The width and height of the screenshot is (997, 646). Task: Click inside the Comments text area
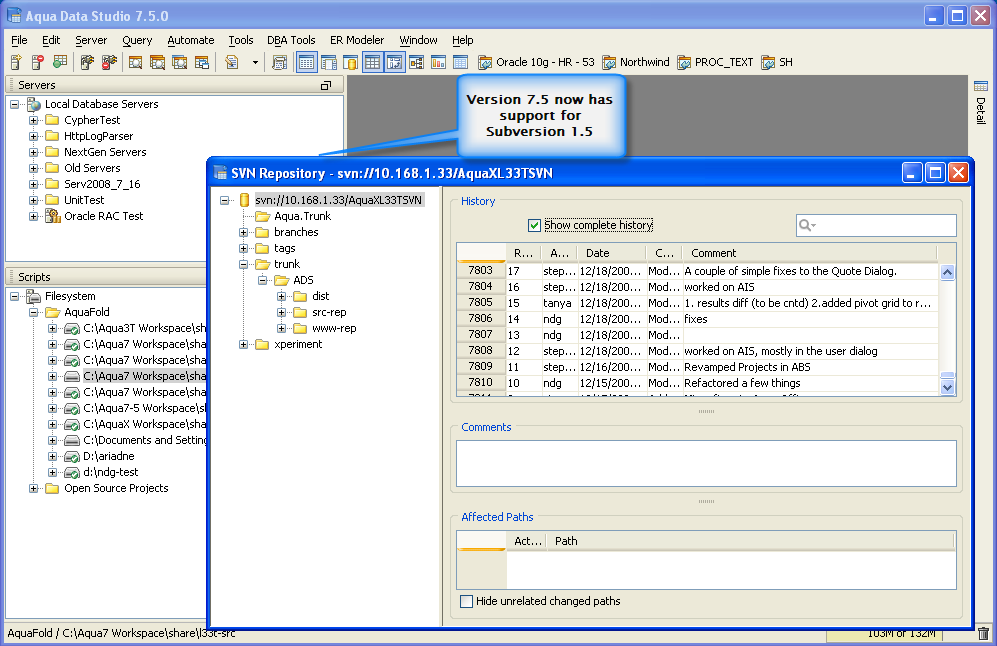coord(706,464)
